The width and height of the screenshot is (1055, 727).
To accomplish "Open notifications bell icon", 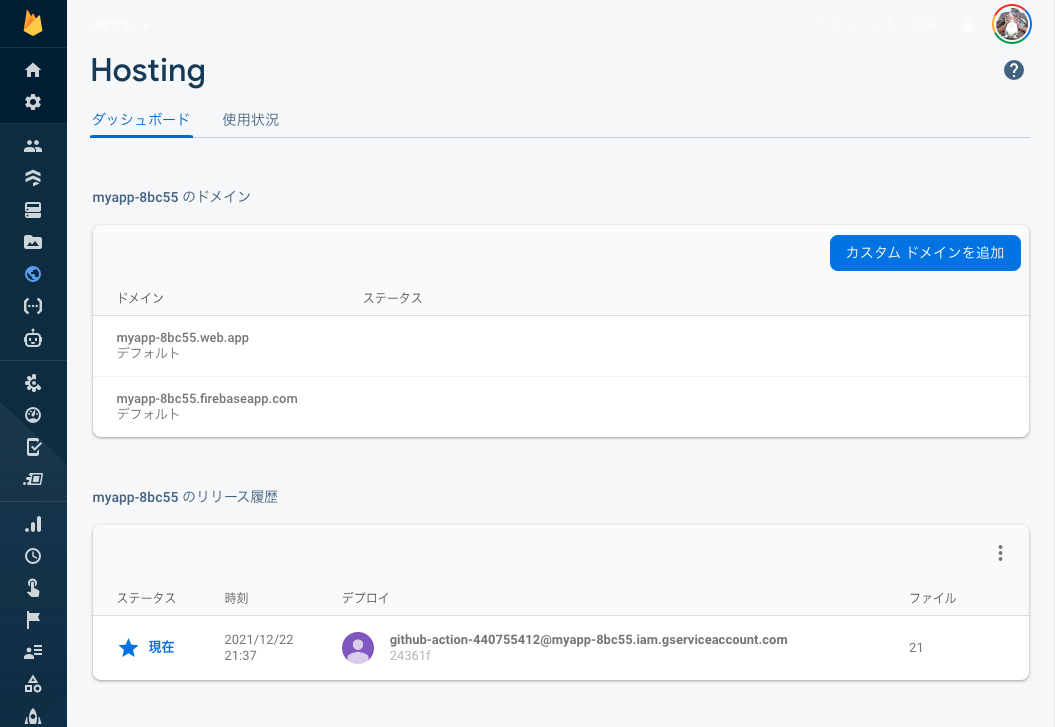I will click(x=968, y=24).
